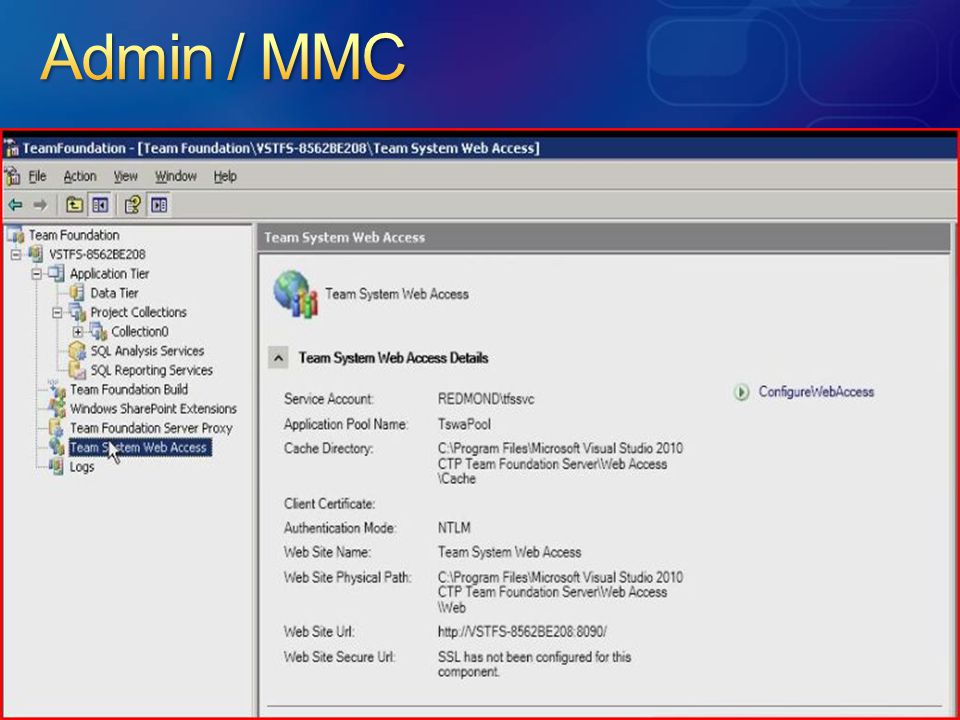Select Logs in the tree
Image resolution: width=960 pixels, height=720 pixels.
pyautogui.click(x=82, y=467)
